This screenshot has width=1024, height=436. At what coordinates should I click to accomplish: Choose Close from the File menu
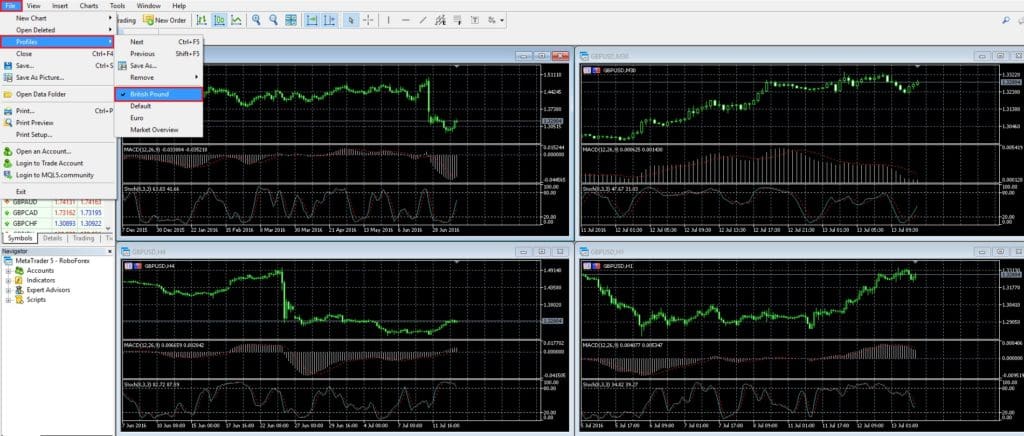point(58,54)
